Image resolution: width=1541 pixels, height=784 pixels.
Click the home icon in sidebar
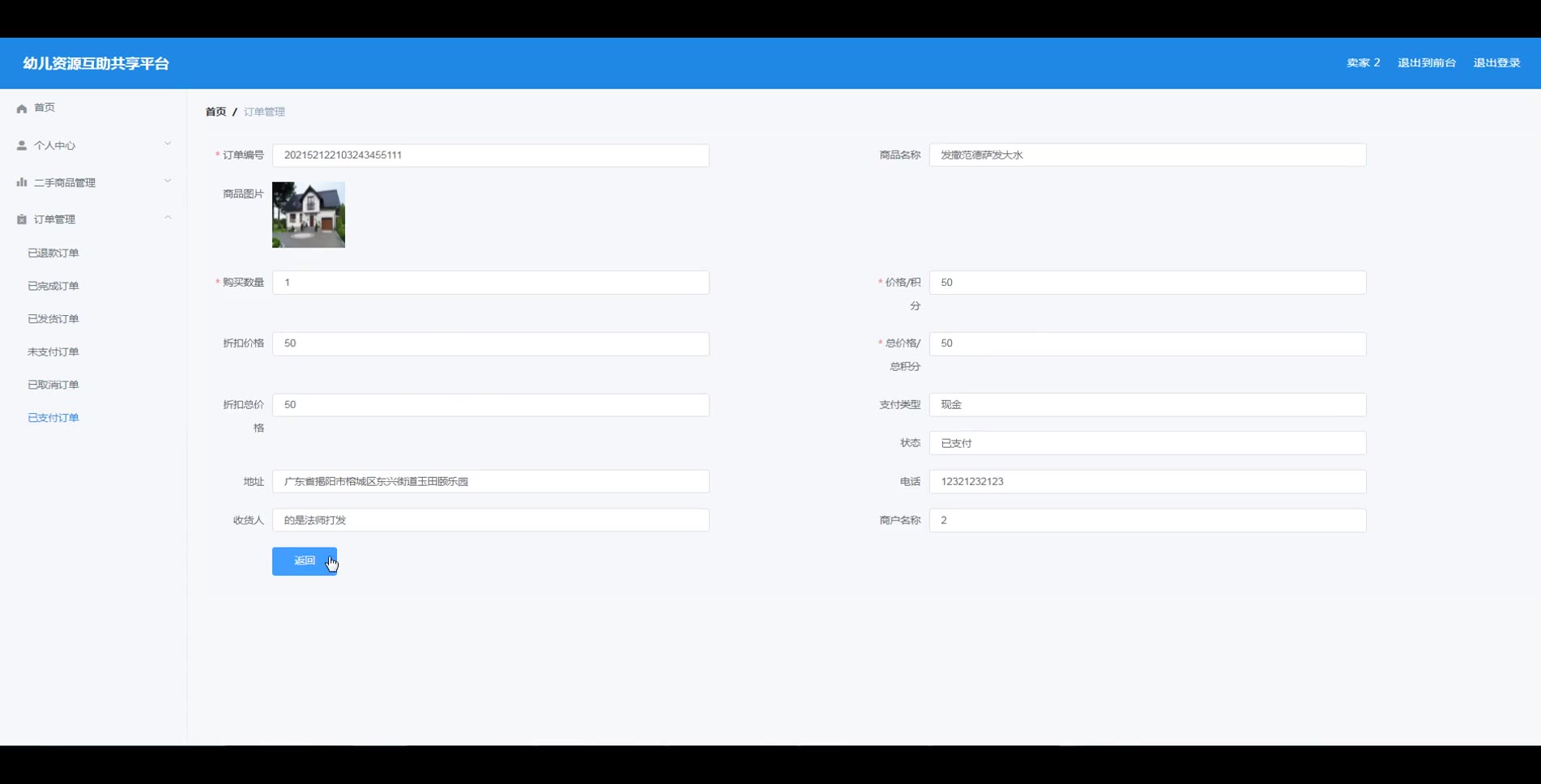(22, 109)
